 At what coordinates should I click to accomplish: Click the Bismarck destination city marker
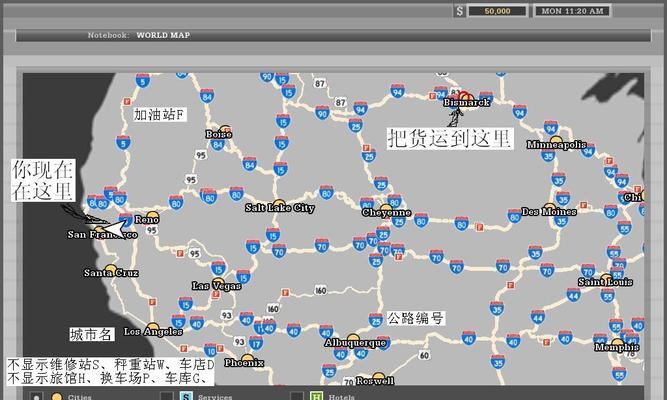coord(466,100)
